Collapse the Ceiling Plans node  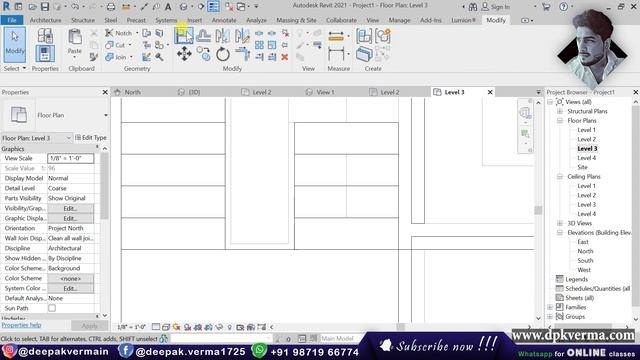click(x=560, y=176)
